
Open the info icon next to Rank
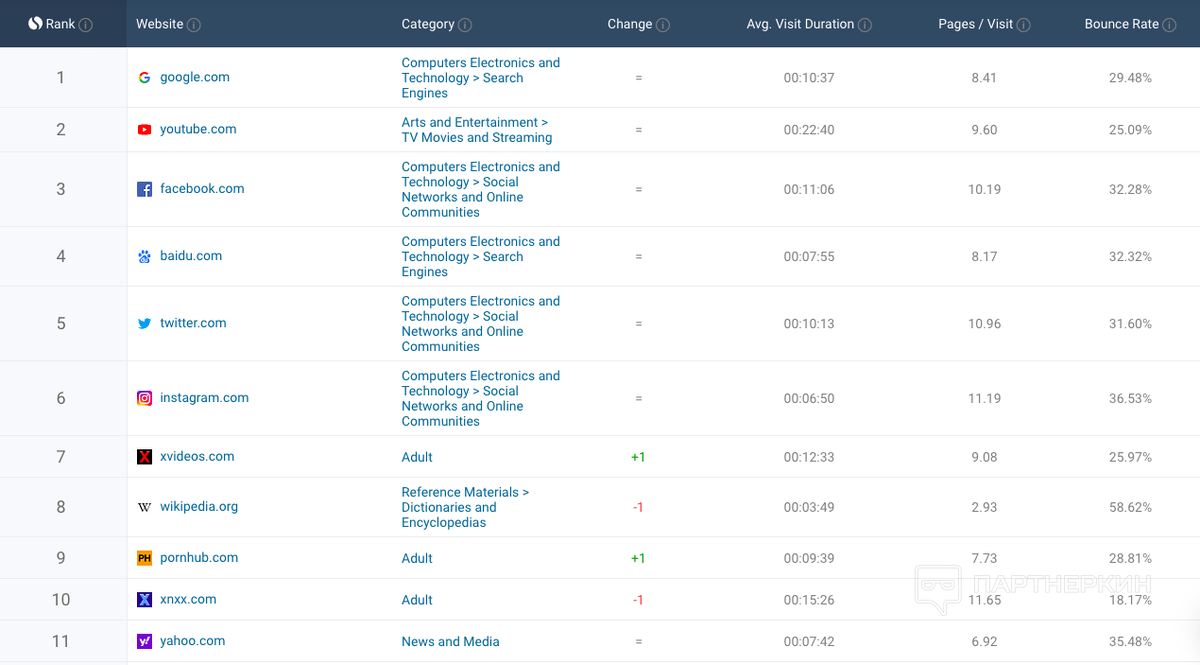[x=86, y=25]
